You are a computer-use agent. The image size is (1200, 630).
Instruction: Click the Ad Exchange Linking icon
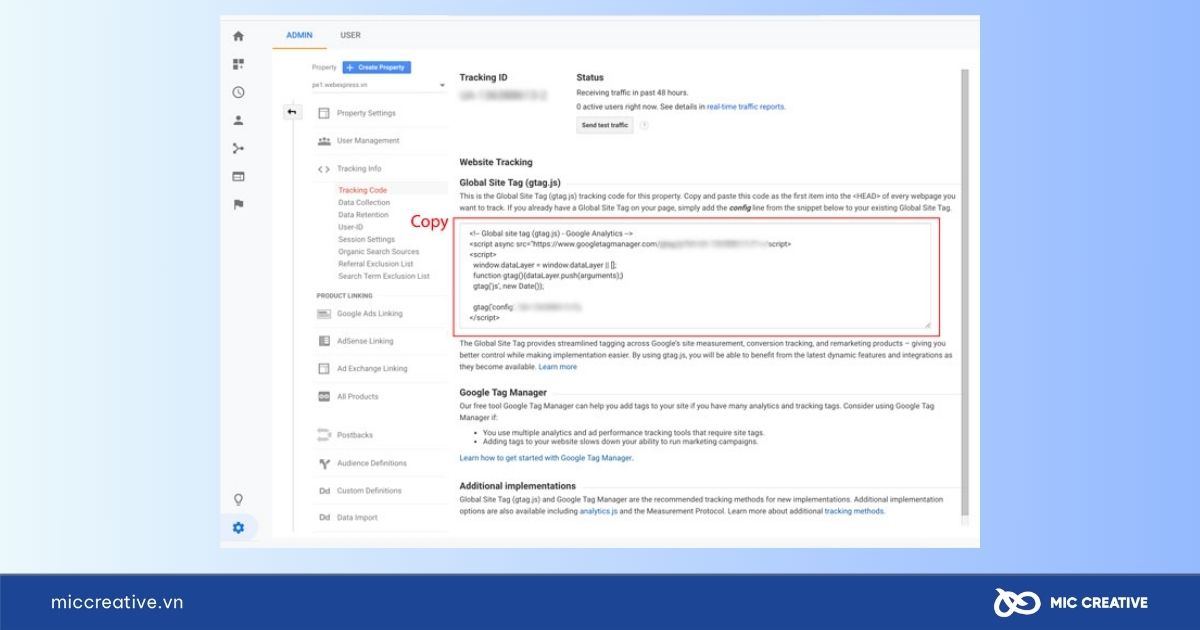[x=324, y=368]
